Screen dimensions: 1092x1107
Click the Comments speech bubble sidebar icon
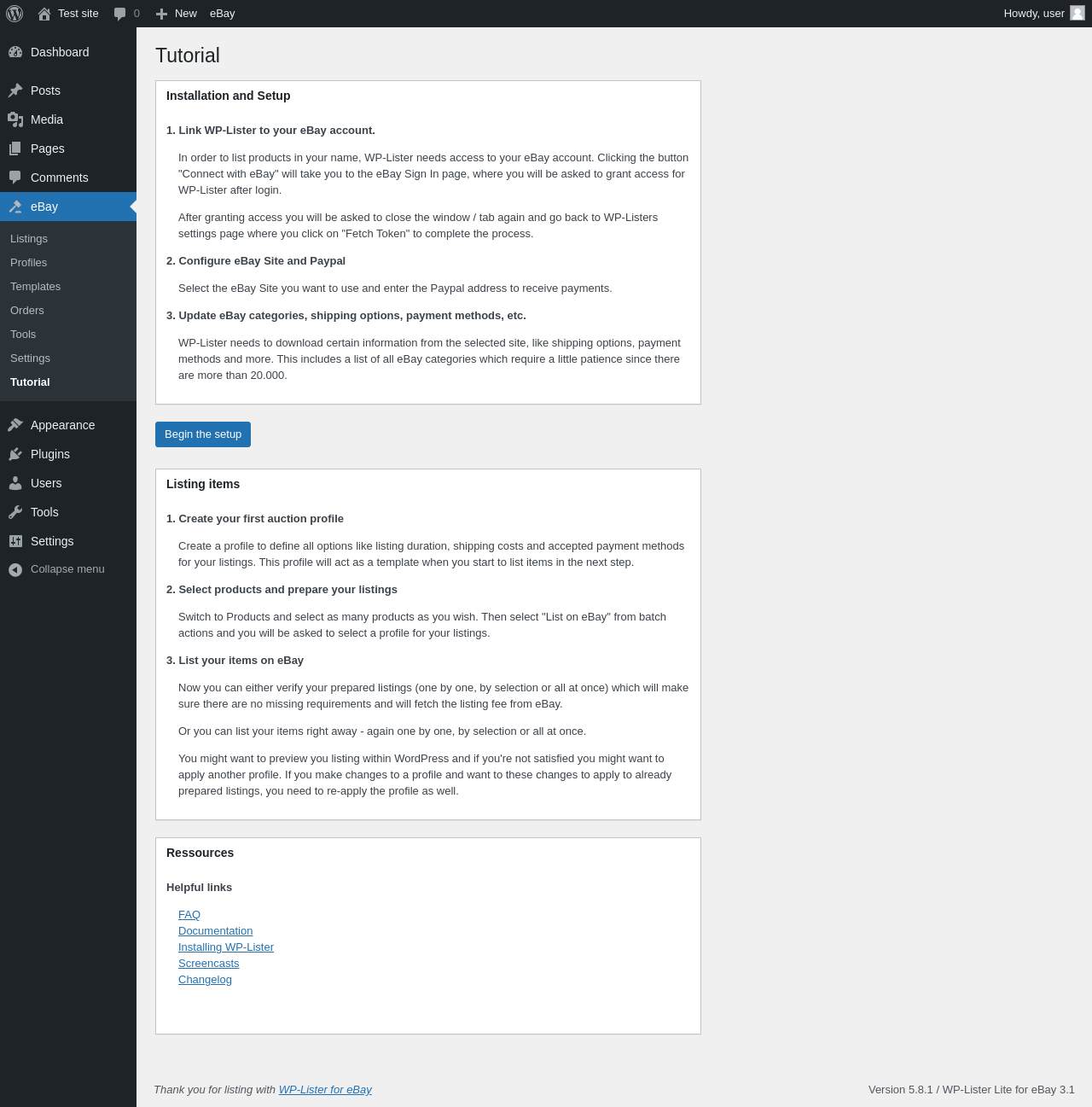[x=15, y=178]
